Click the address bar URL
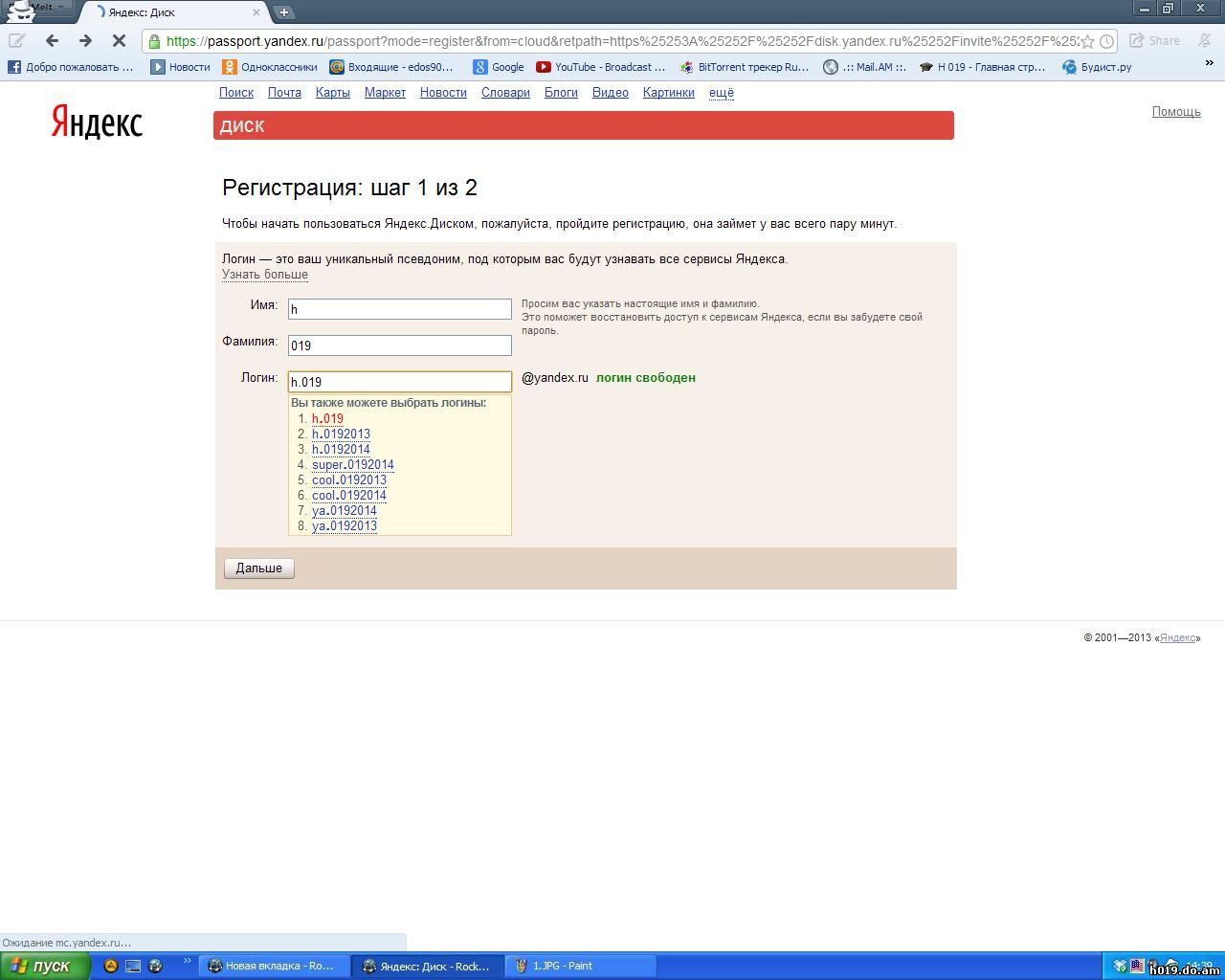The height and width of the screenshot is (980, 1225). tap(622, 41)
